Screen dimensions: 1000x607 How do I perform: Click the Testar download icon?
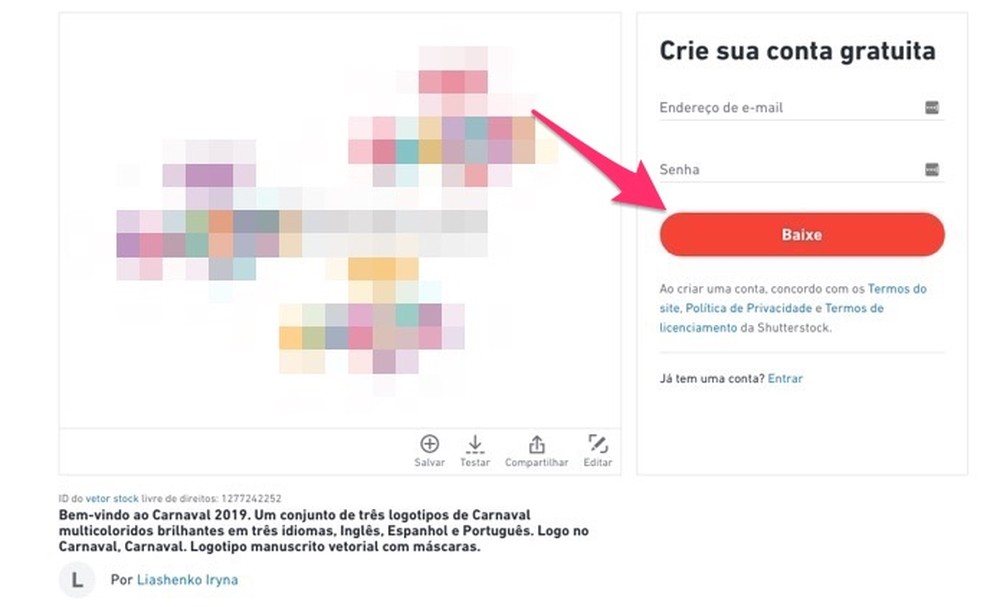tap(475, 449)
